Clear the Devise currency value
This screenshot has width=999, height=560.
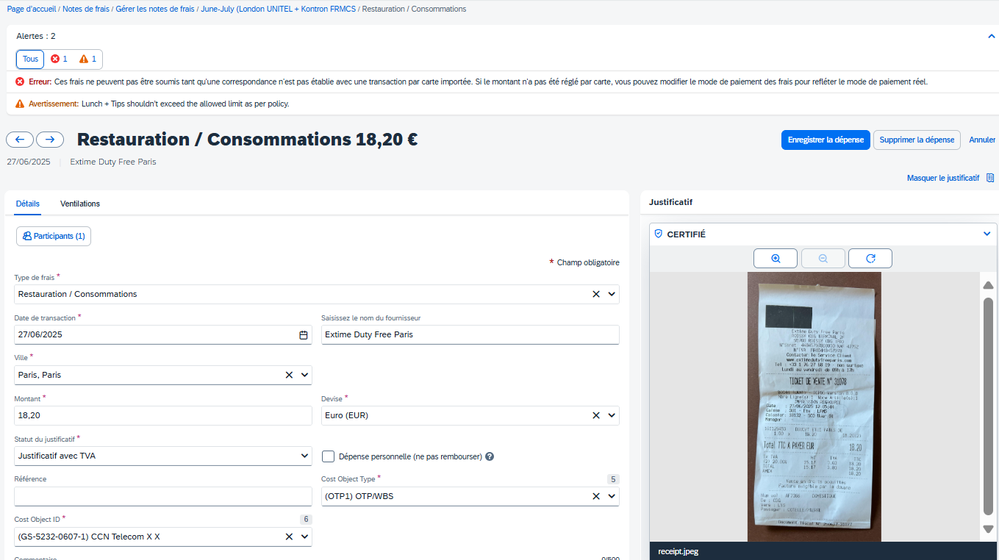(x=596, y=415)
